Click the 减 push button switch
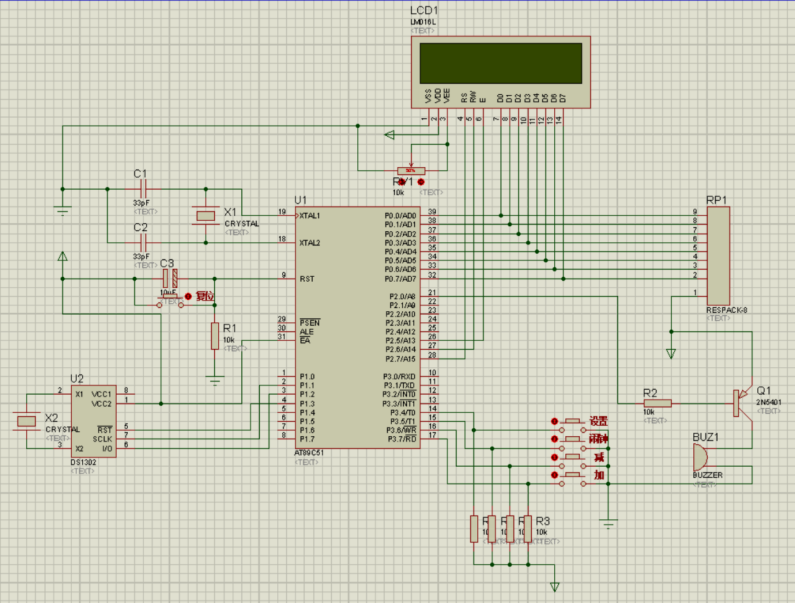The image size is (795, 603). click(572, 461)
